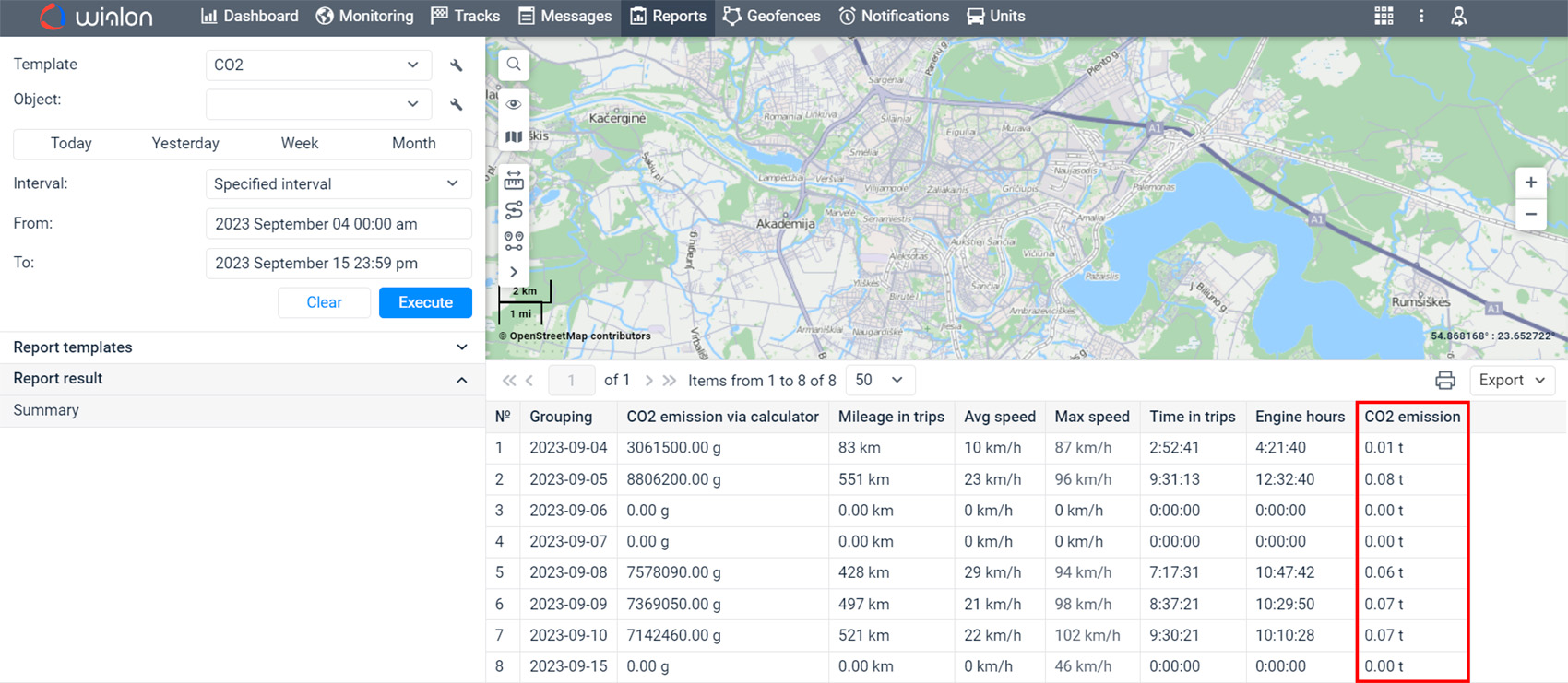Open the Export dropdown
Screen dimensions: 1568x683
pyautogui.click(x=1512, y=381)
